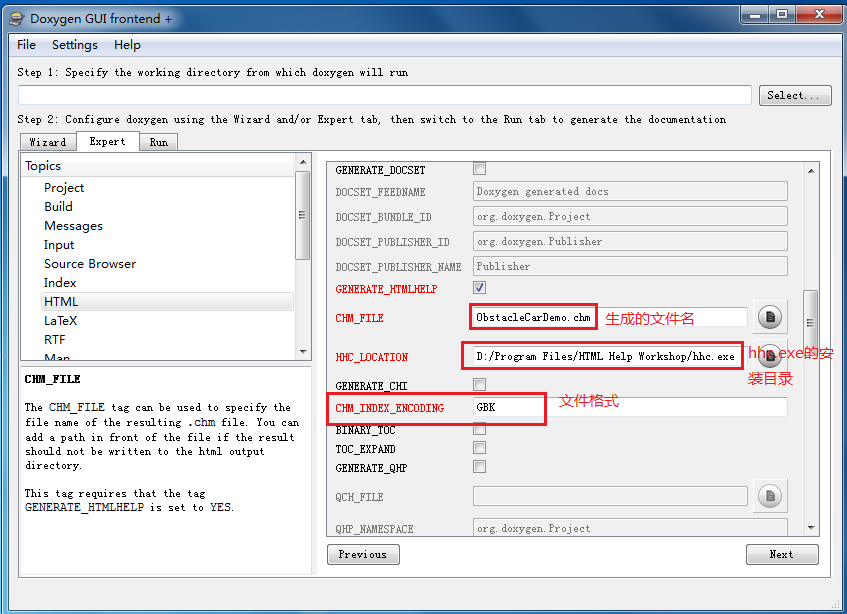The width and height of the screenshot is (847, 614).
Task: Click the empty QCH_FILE field
Action: coord(610,496)
